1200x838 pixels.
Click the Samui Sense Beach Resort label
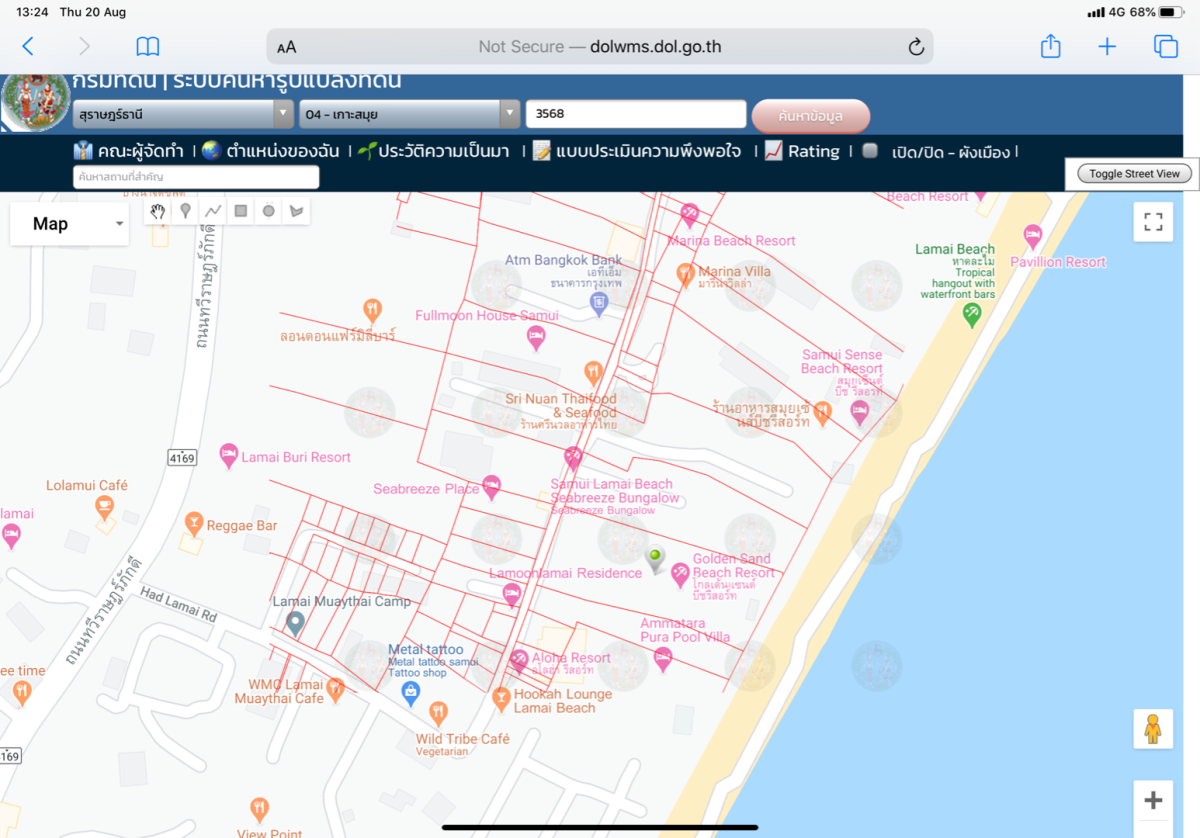[x=842, y=361]
